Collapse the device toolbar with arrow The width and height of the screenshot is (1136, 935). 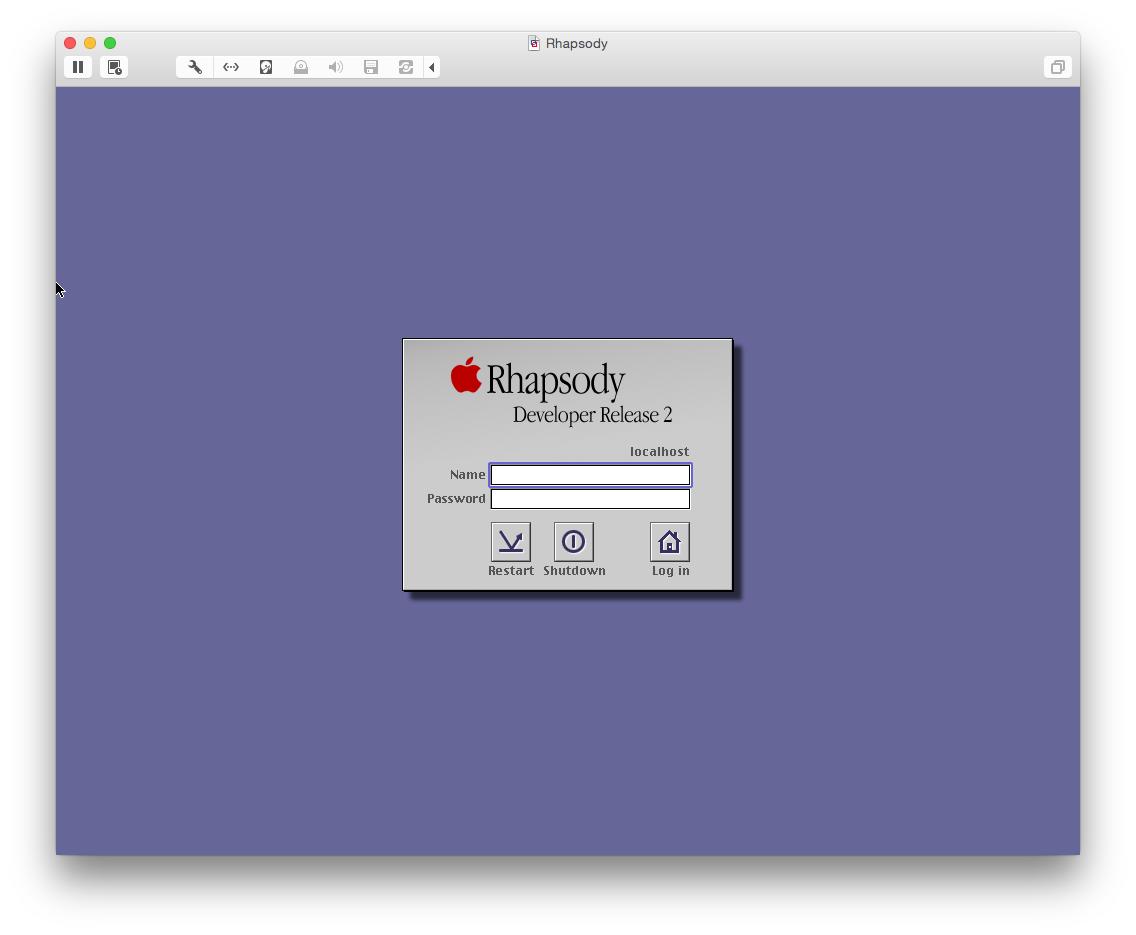pyautogui.click(x=432, y=67)
